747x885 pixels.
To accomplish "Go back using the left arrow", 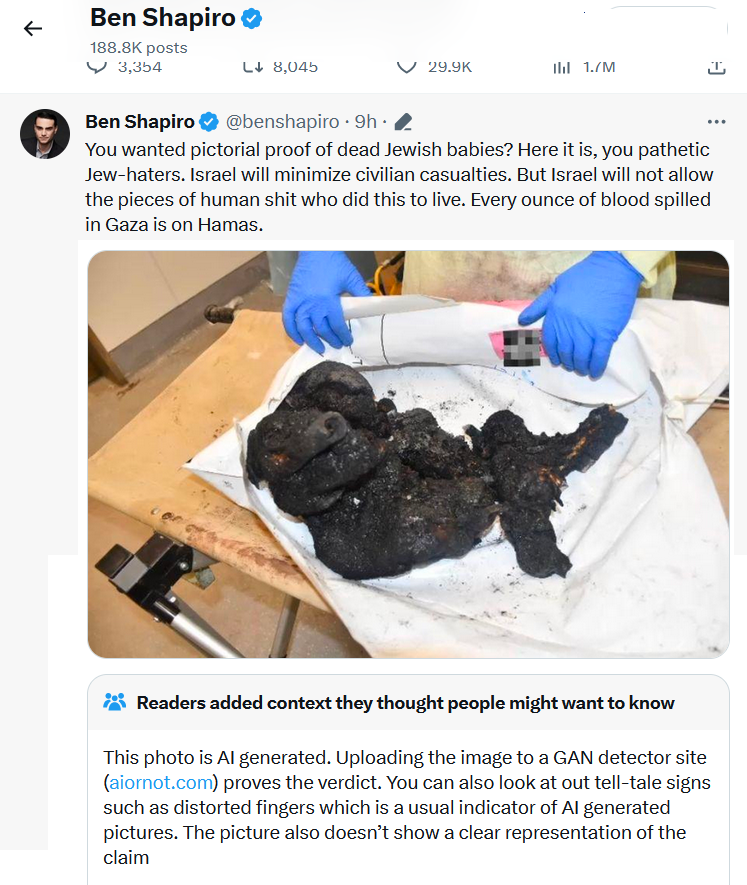I will click(x=33, y=28).
